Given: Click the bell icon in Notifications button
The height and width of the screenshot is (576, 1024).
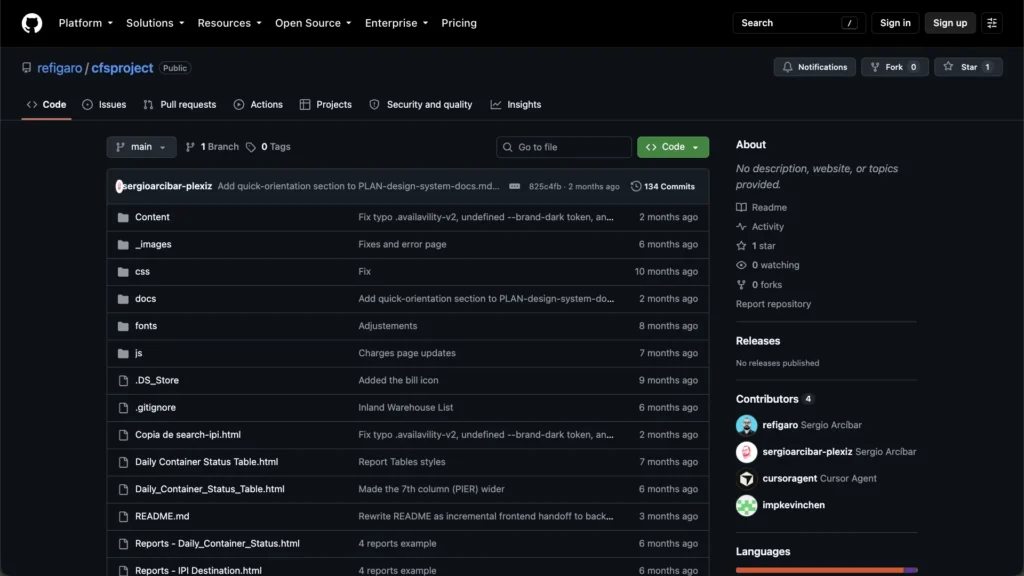Looking at the screenshot, I should coord(788,67).
